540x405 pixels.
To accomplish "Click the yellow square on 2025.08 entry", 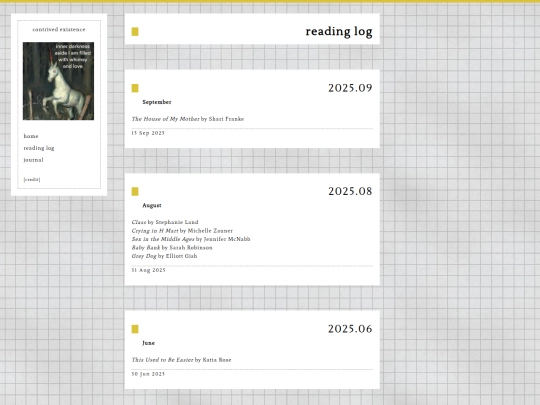I will (x=135, y=191).
